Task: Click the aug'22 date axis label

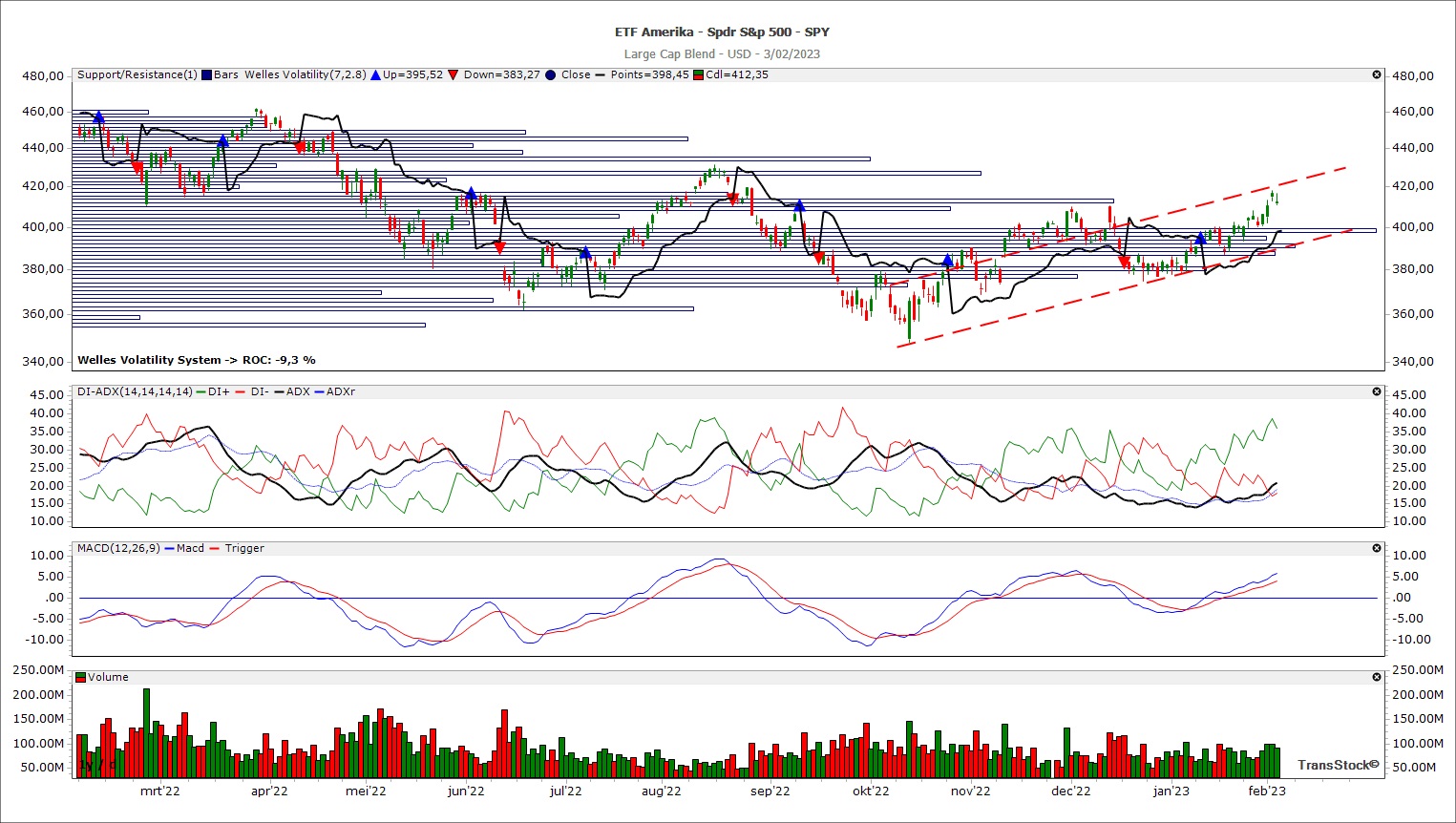Action: click(x=662, y=791)
